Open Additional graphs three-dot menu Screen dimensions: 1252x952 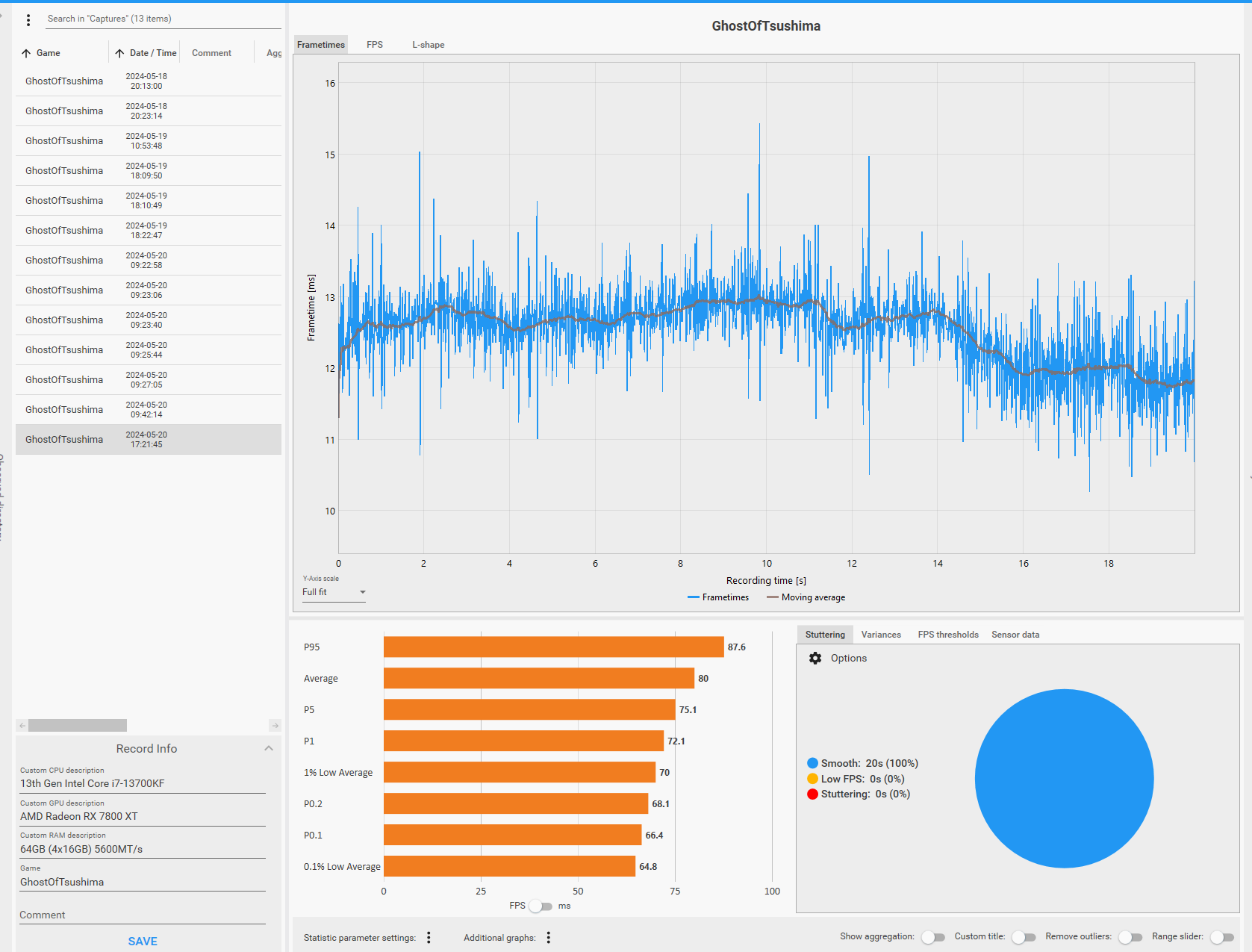tap(548, 938)
